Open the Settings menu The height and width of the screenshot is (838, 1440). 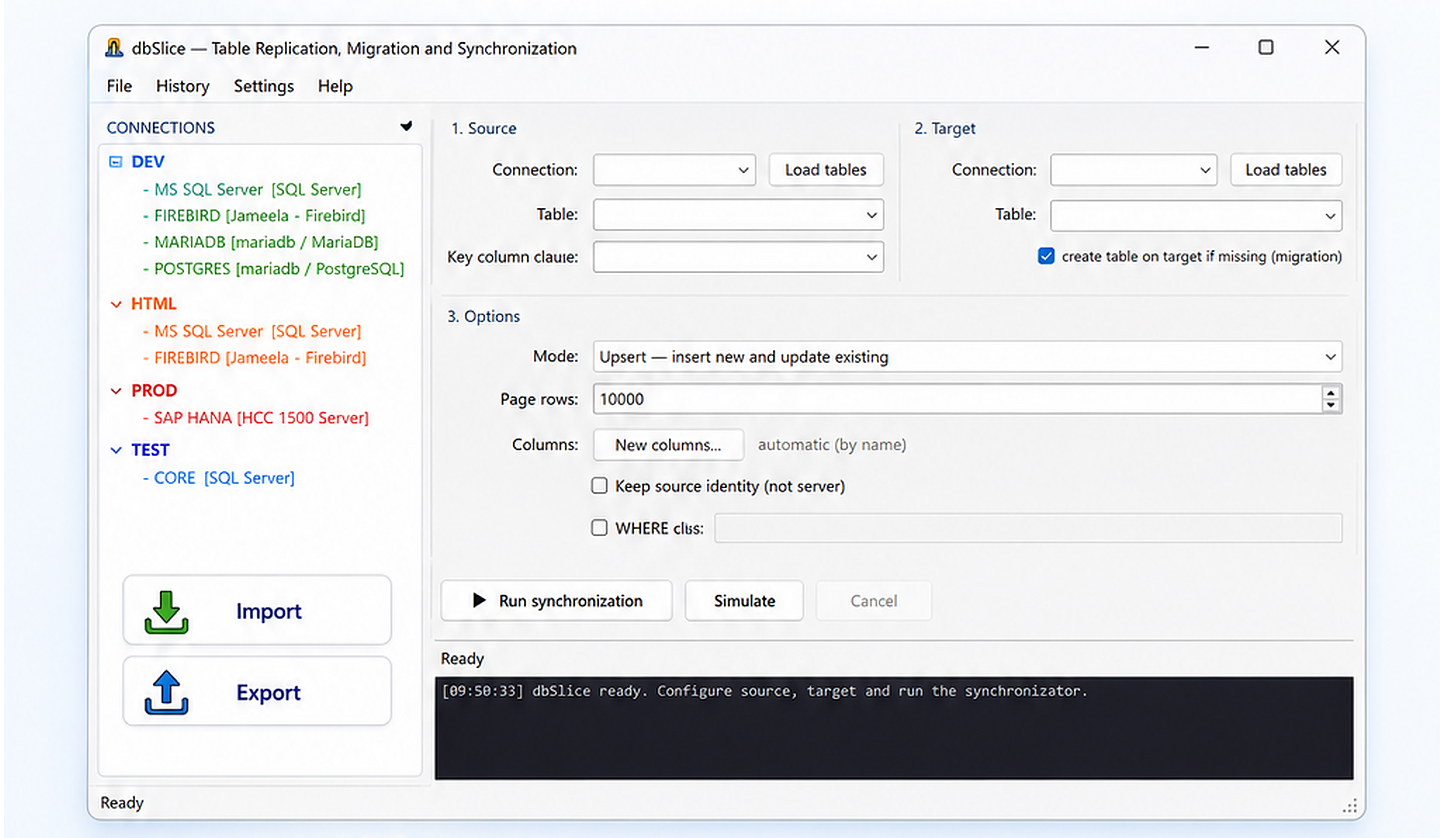click(x=264, y=86)
